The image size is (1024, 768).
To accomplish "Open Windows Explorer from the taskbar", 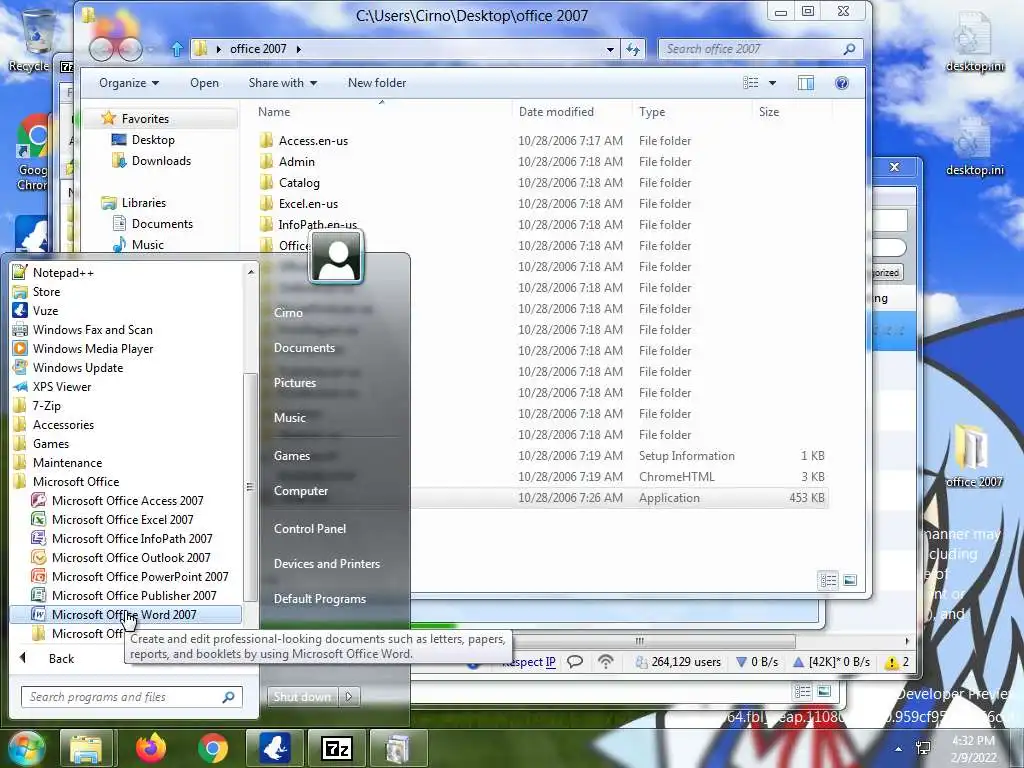I will (86, 748).
